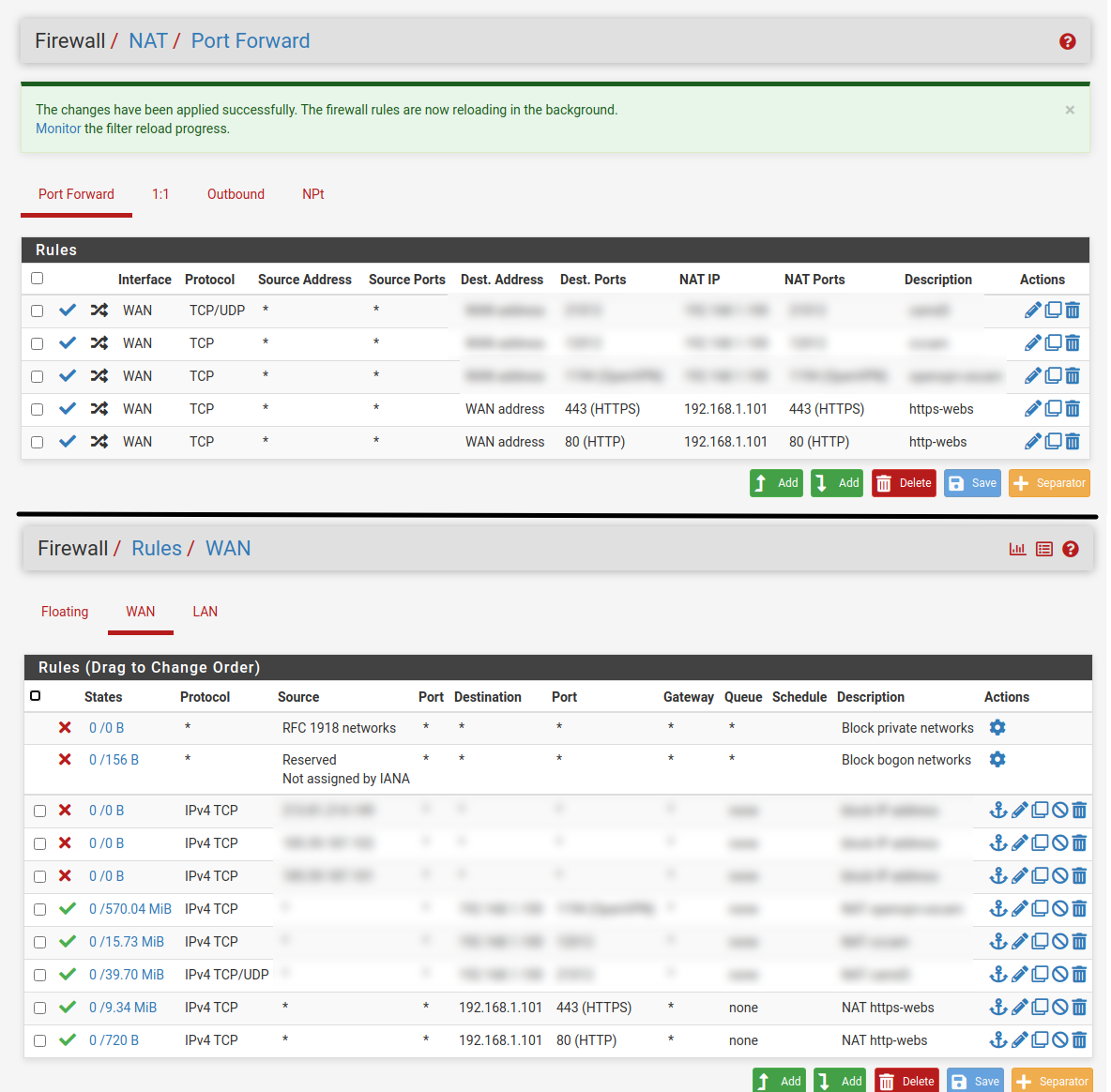Disable the NAT https-webs firewall rule
This screenshot has height=1092, width=1111.
(1059, 1007)
